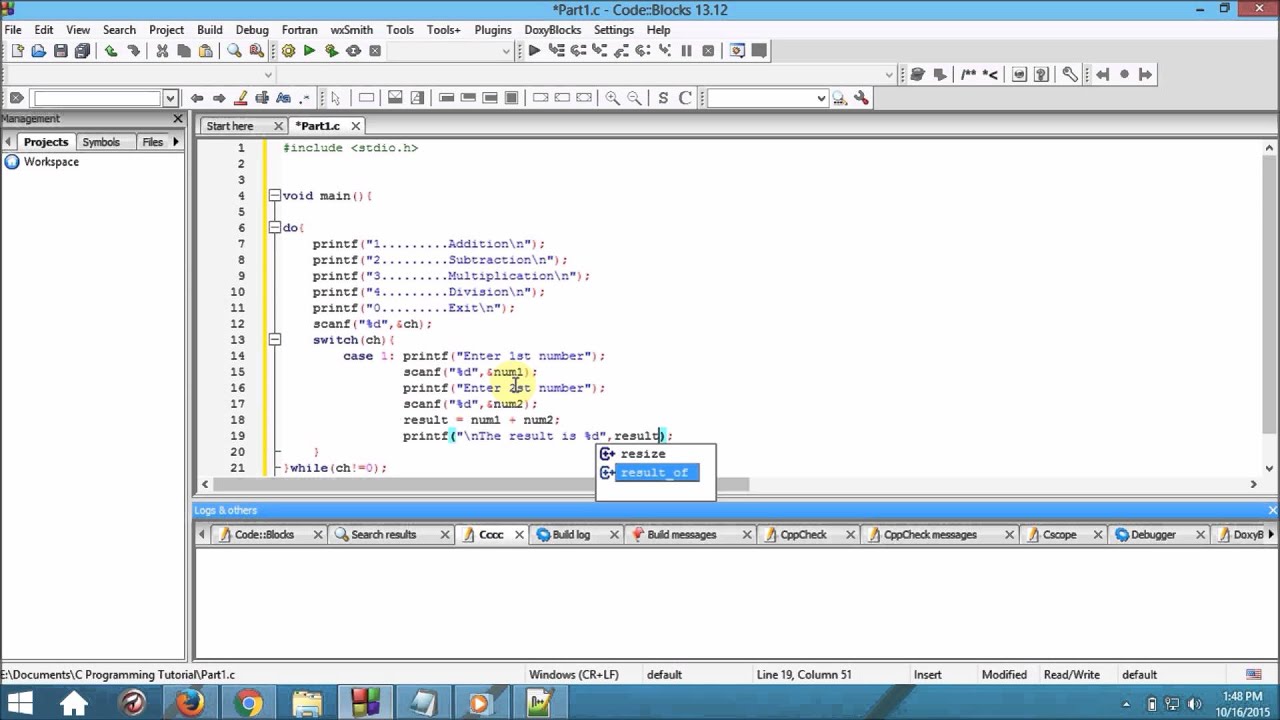The width and height of the screenshot is (1280, 720).
Task: Switch to the Symbols tab
Action: pyautogui.click(x=101, y=142)
